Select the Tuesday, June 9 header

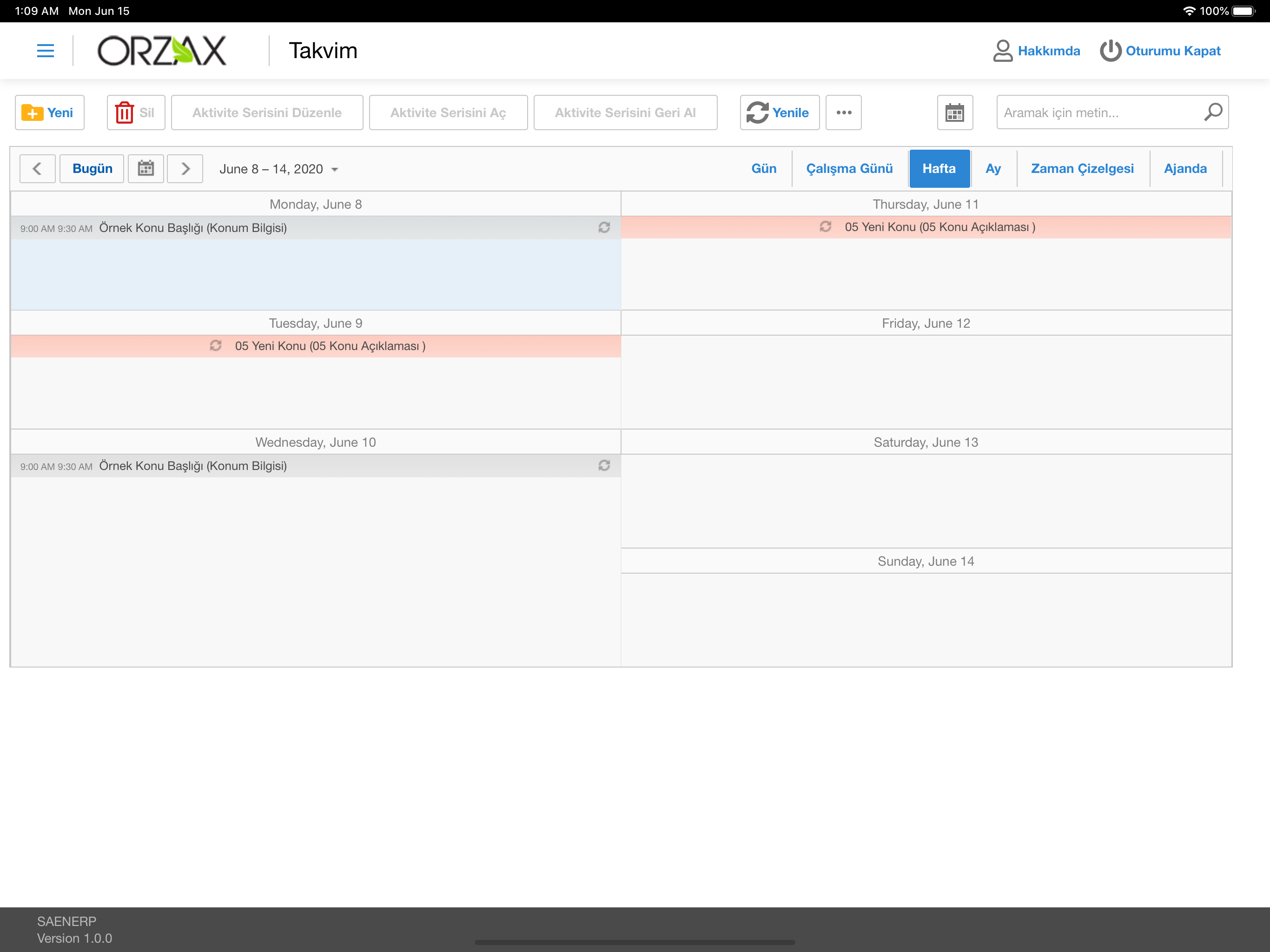[316, 323]
